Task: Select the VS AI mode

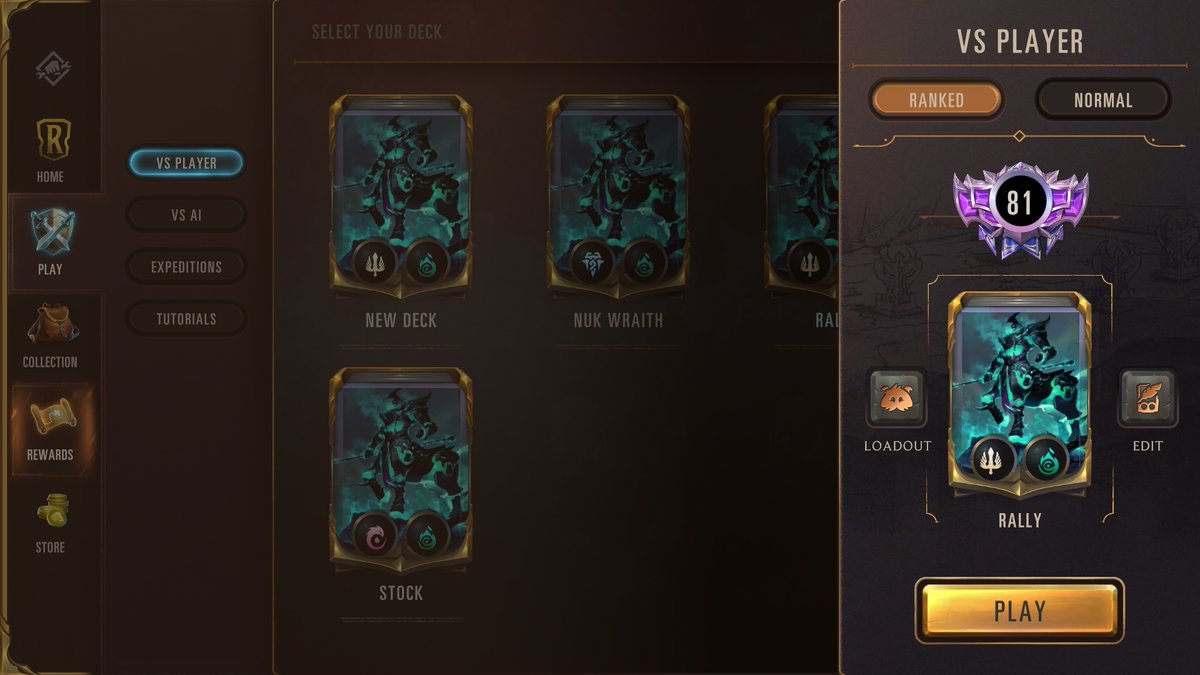Action: (186, 215)
